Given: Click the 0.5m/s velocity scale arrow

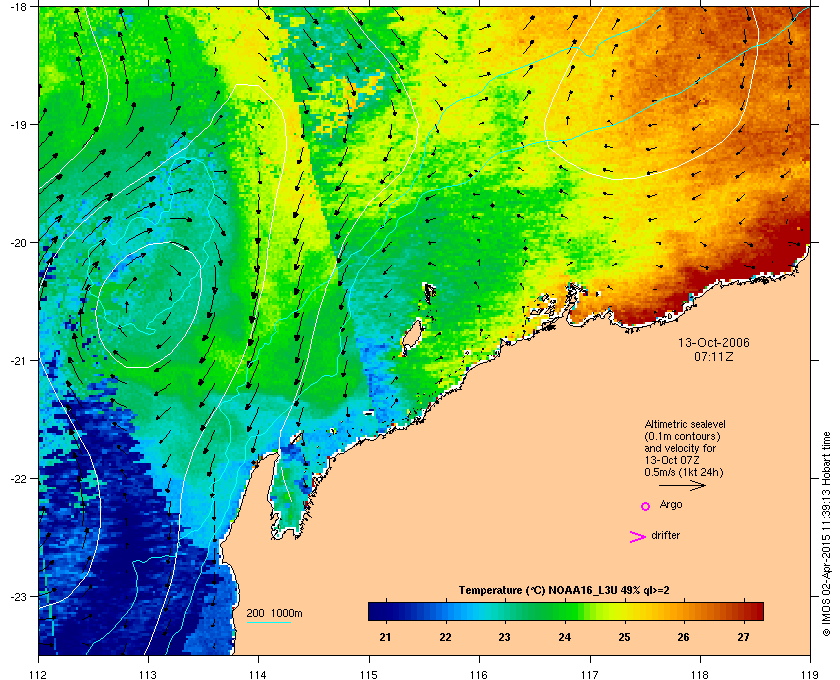Looking at the screenshot, I should (682, 486).
